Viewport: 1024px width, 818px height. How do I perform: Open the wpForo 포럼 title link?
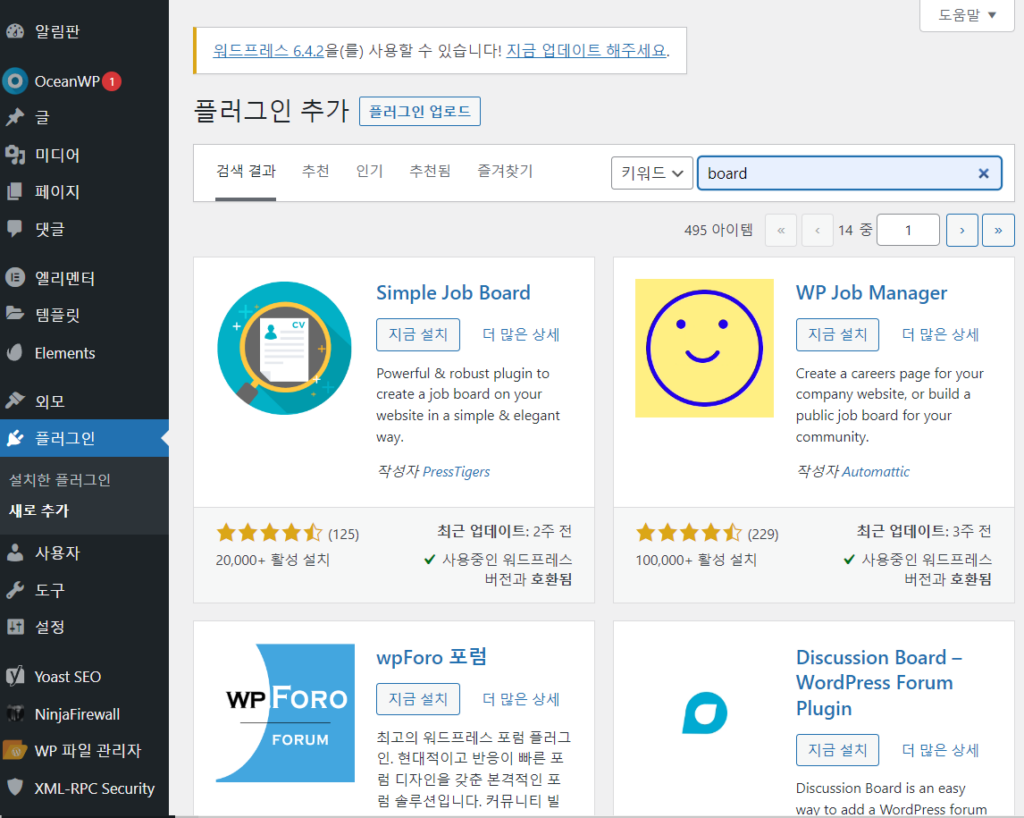tap(431, 657)
